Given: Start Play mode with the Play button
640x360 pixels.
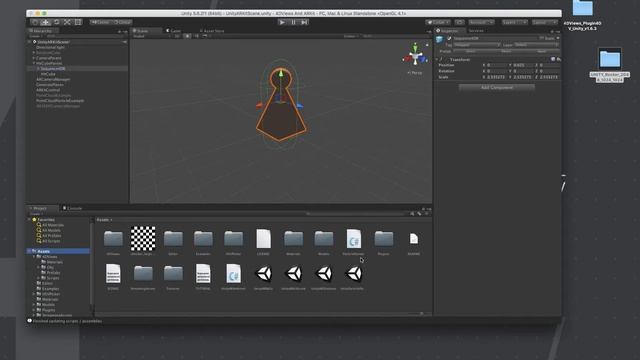Looking at the screenshot, I should click(x=282, y=22).
